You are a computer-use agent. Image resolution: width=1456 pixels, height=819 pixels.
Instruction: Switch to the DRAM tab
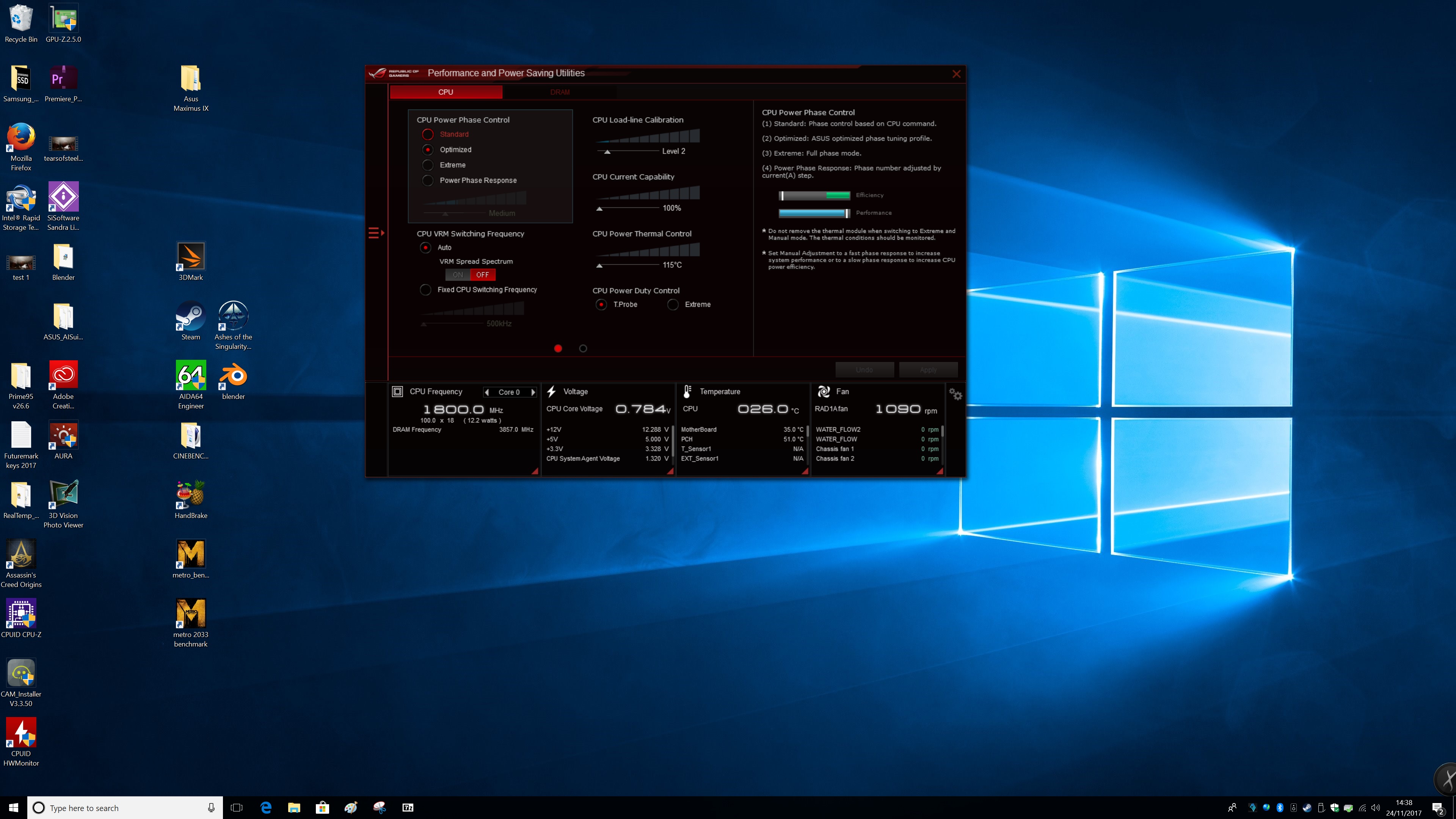560,92
